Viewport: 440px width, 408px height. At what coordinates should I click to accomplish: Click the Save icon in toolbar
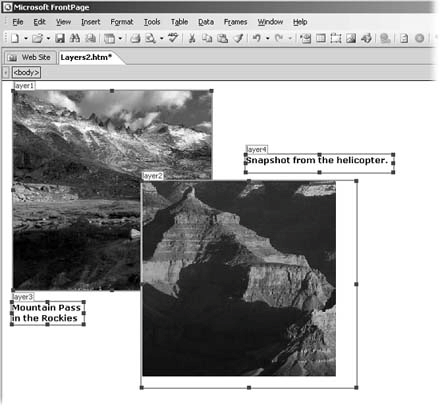point(60,38)
